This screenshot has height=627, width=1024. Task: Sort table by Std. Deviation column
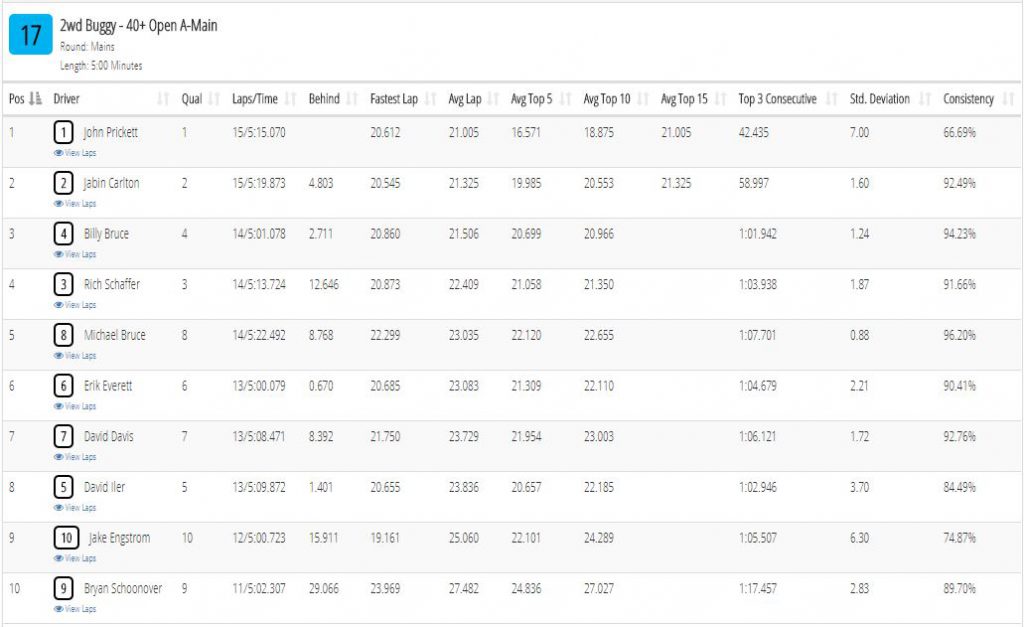pos(925,99)
